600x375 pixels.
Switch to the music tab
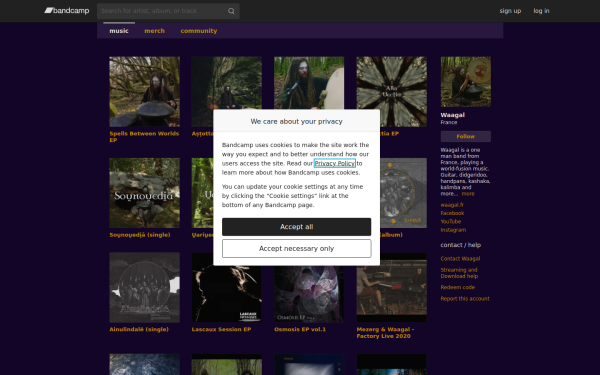tap(119, 31)
